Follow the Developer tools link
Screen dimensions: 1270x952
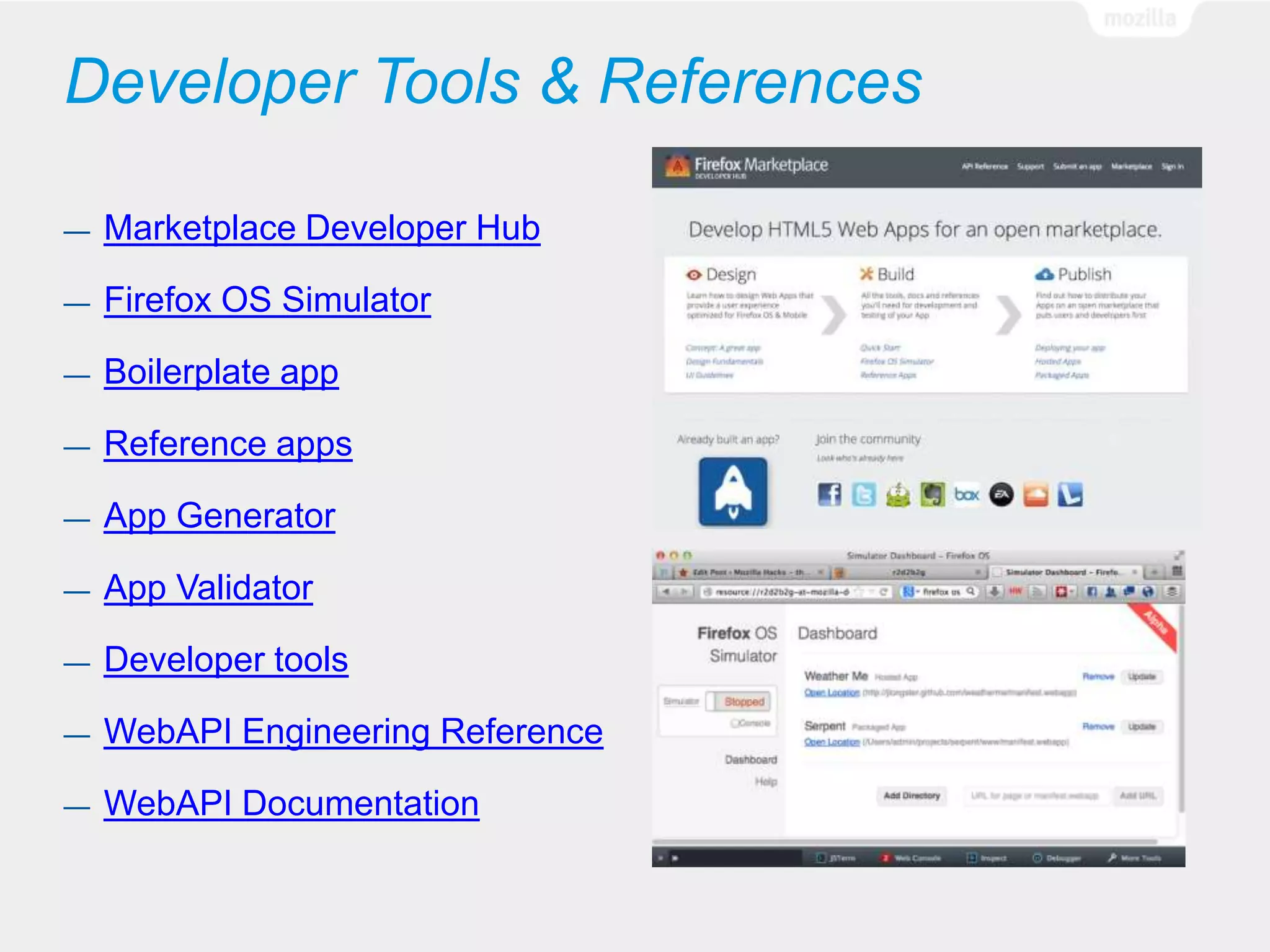226,659
